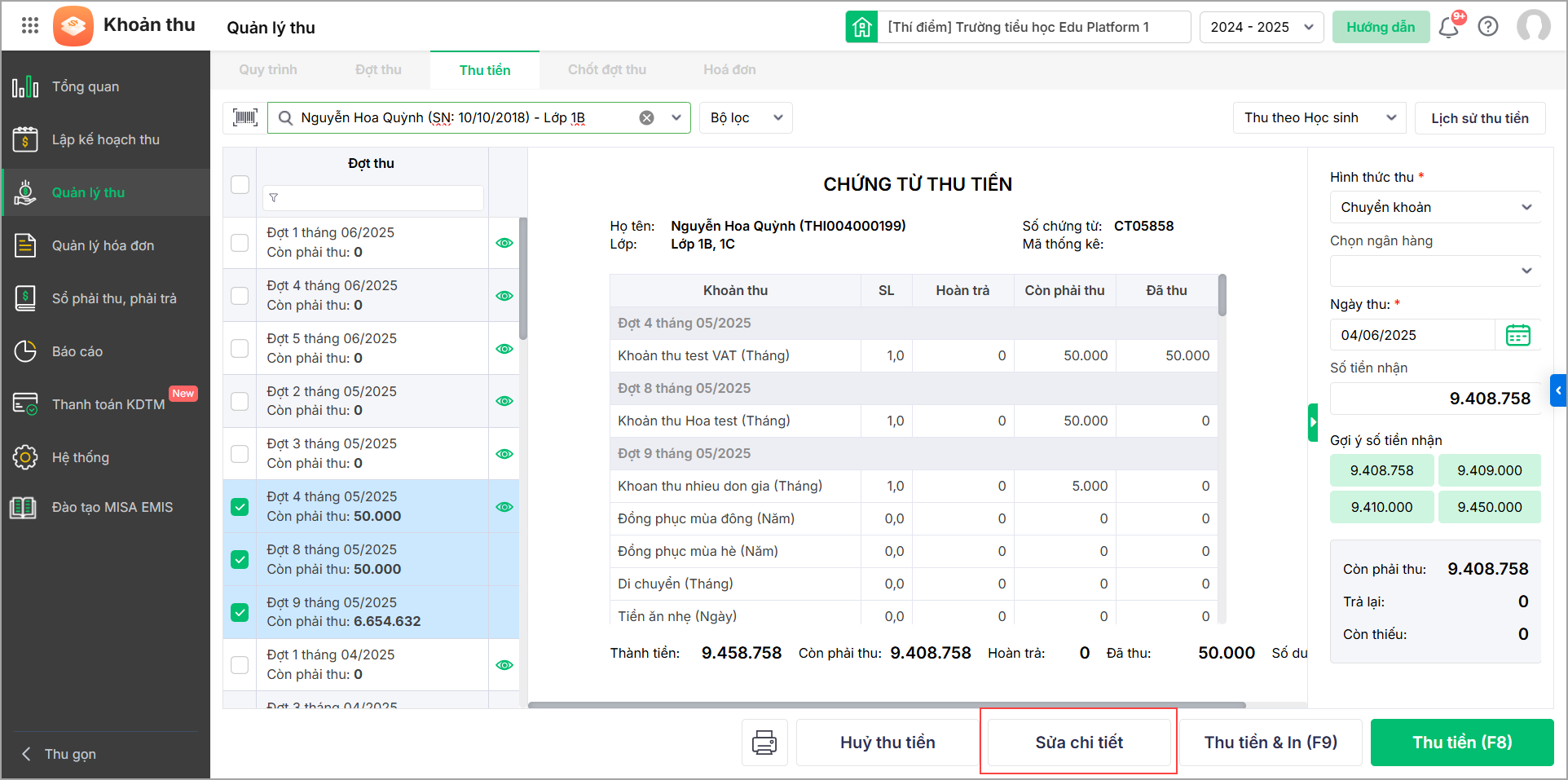View Đợt 4 tháng 05/2025 eye icon
1568x780 pixels.
(504, 507)
